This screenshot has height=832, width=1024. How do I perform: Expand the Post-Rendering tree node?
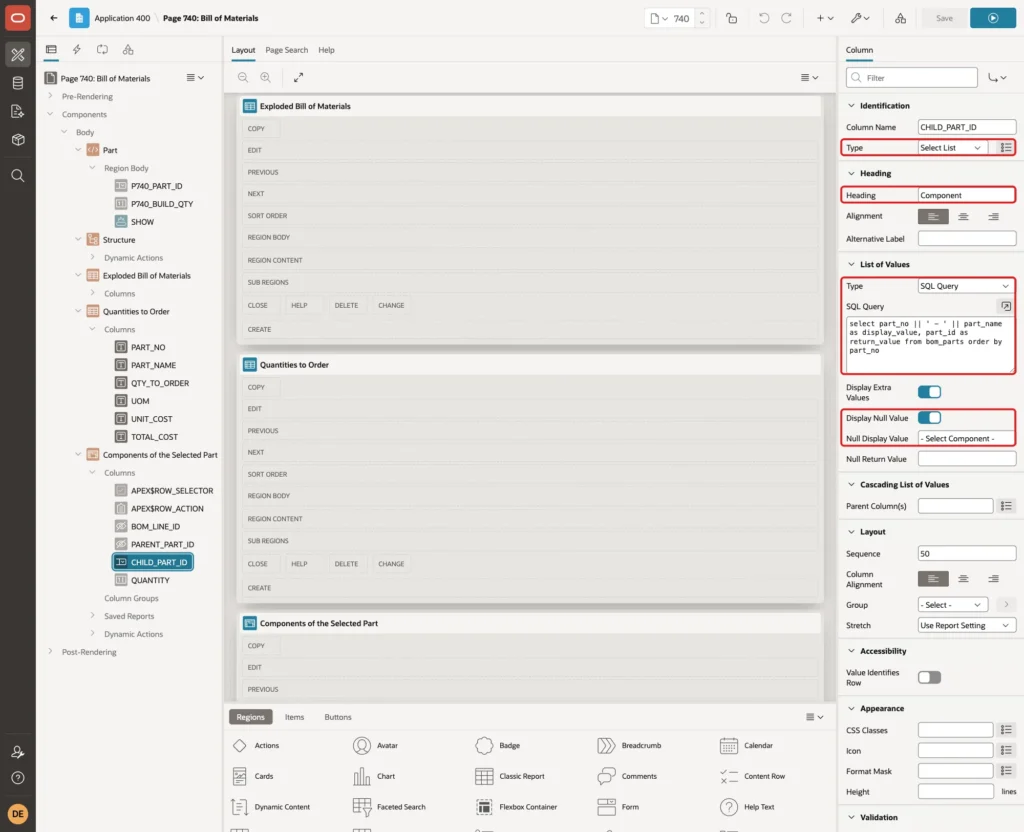click(x=50, y=652)
